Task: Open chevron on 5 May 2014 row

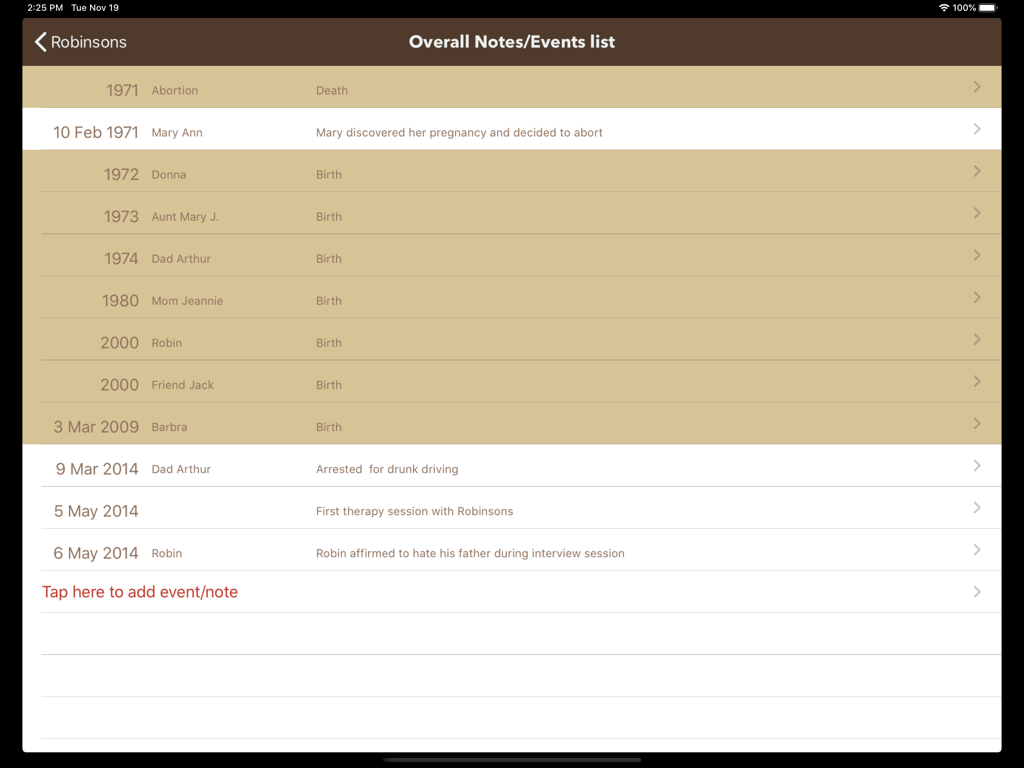Action: [x=977, y=507]
